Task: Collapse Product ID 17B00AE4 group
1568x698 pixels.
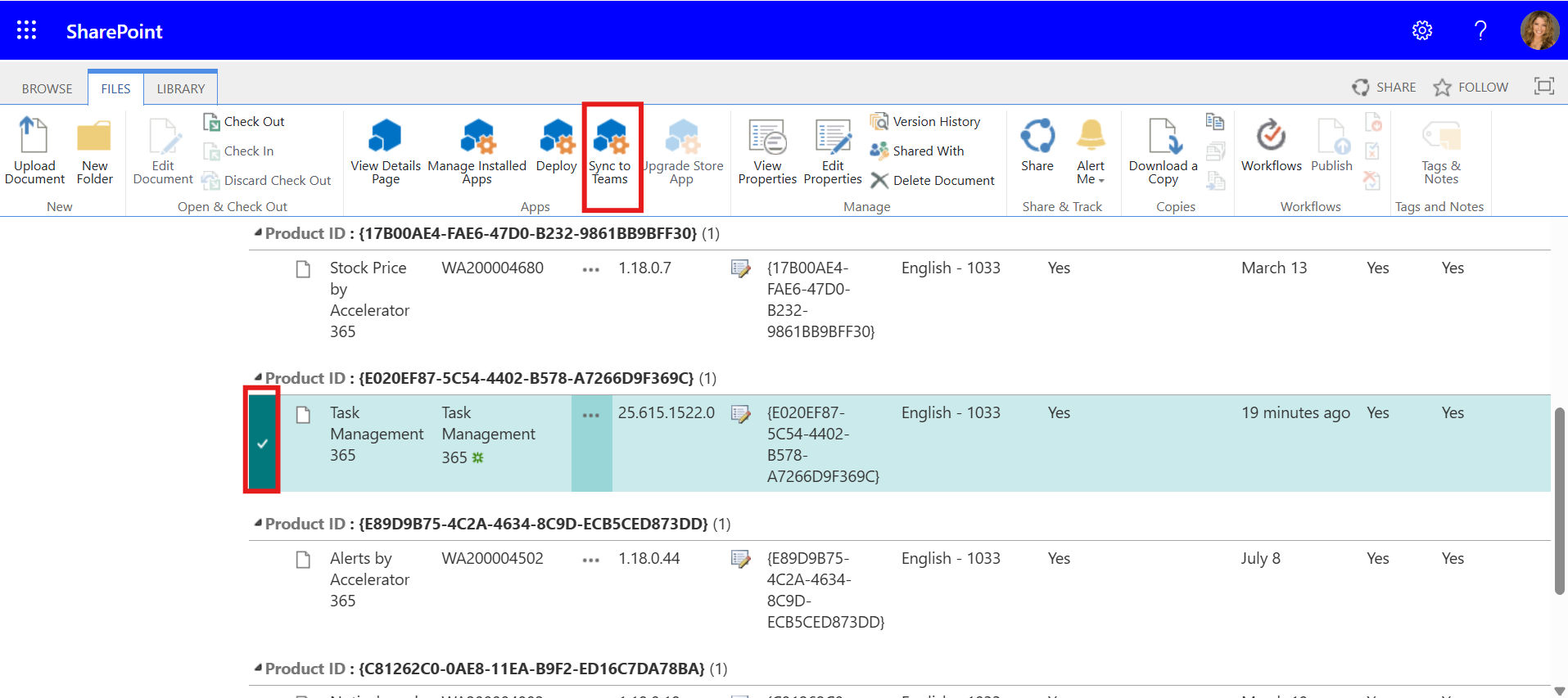Action: pos(258,233)
